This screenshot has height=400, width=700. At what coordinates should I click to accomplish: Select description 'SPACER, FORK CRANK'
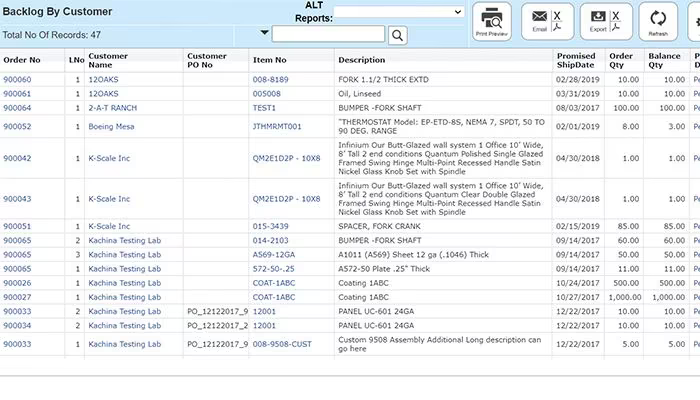(x=379, y=226)
